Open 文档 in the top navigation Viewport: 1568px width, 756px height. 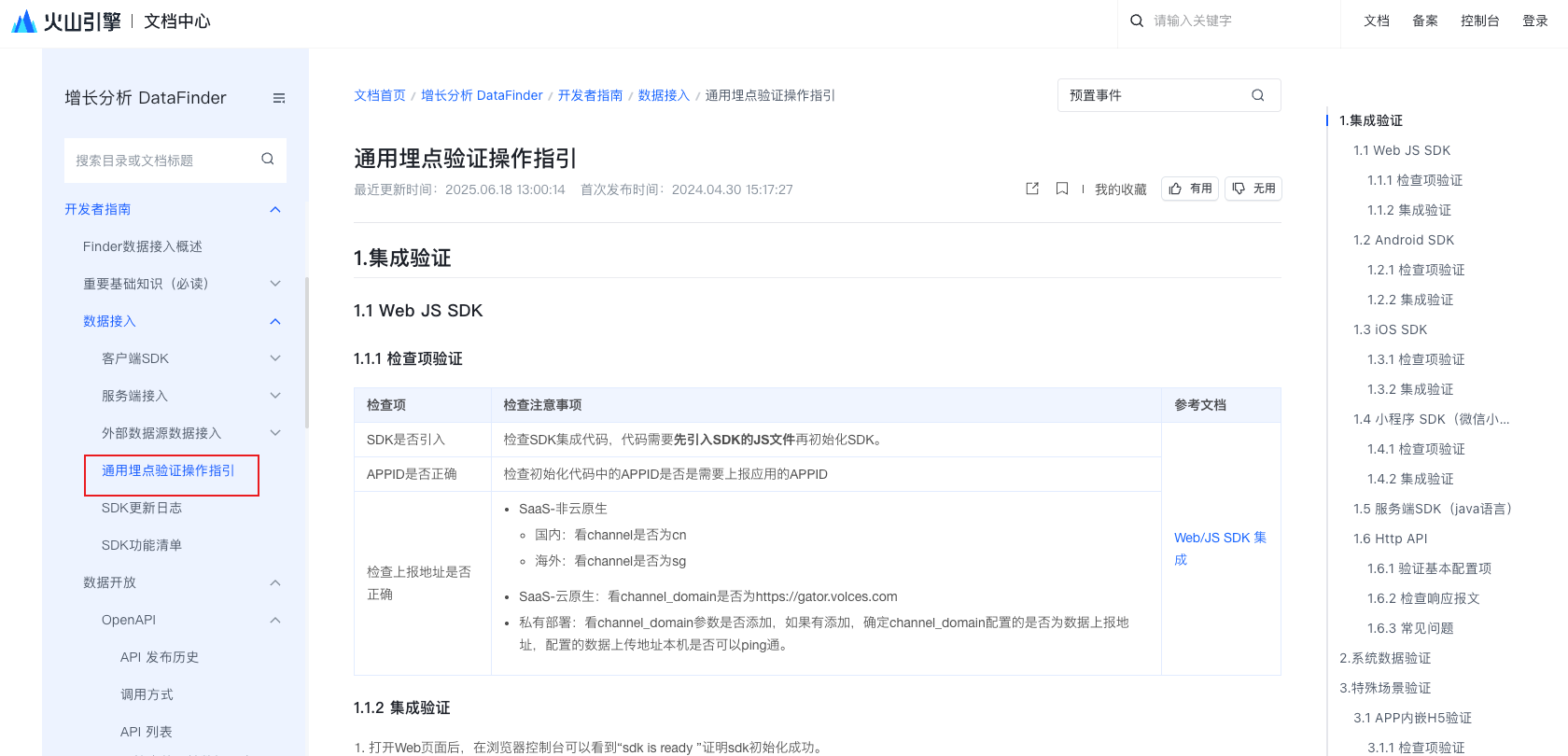(x=1377, y=21)
